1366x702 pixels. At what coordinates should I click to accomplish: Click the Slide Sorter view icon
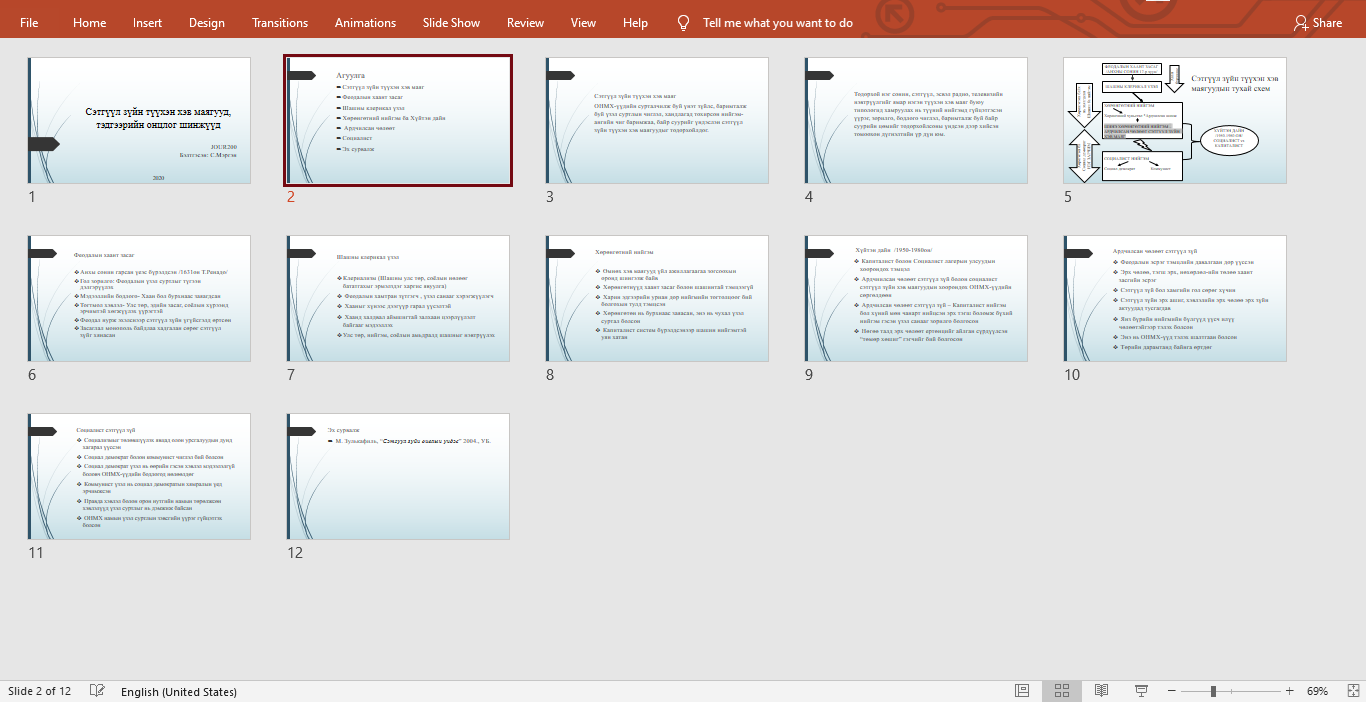click(1061, 691)
